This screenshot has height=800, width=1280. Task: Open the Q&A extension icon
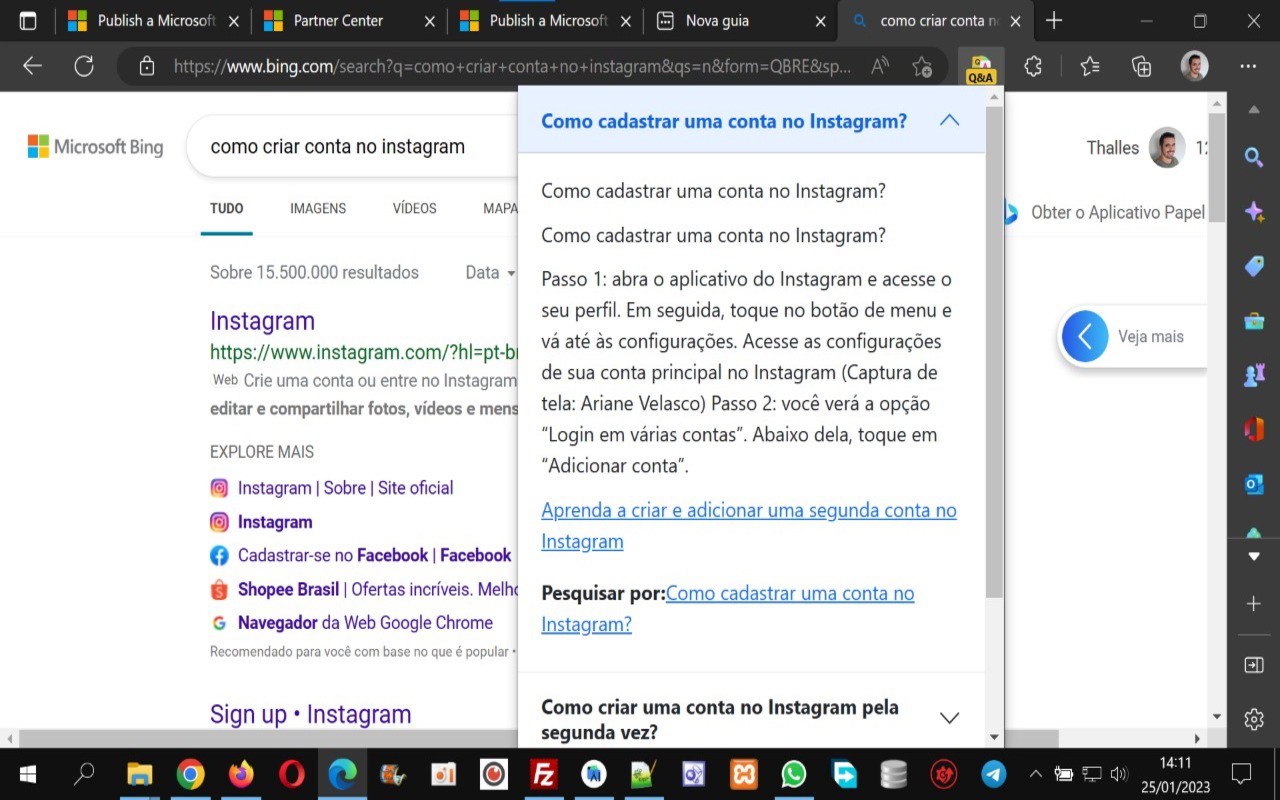(x=981, y=68)
